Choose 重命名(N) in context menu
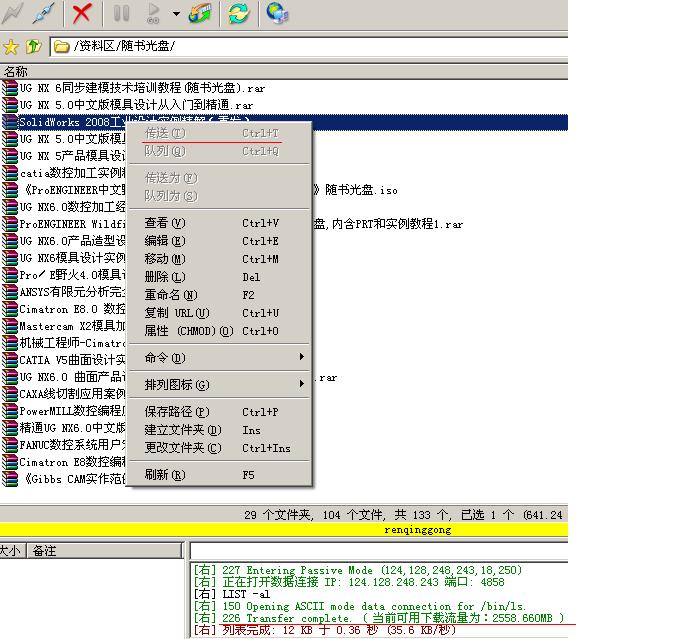Viewport: 685px width, 639px height. point(221,295)
